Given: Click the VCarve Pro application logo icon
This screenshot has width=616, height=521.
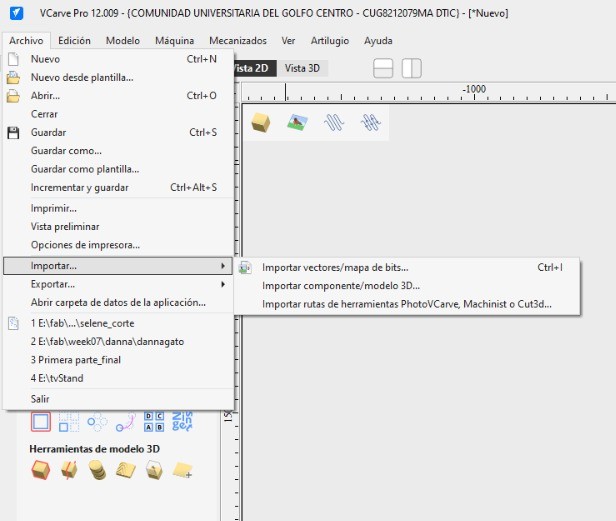Looking at the screenshot, I should [16, 13].
